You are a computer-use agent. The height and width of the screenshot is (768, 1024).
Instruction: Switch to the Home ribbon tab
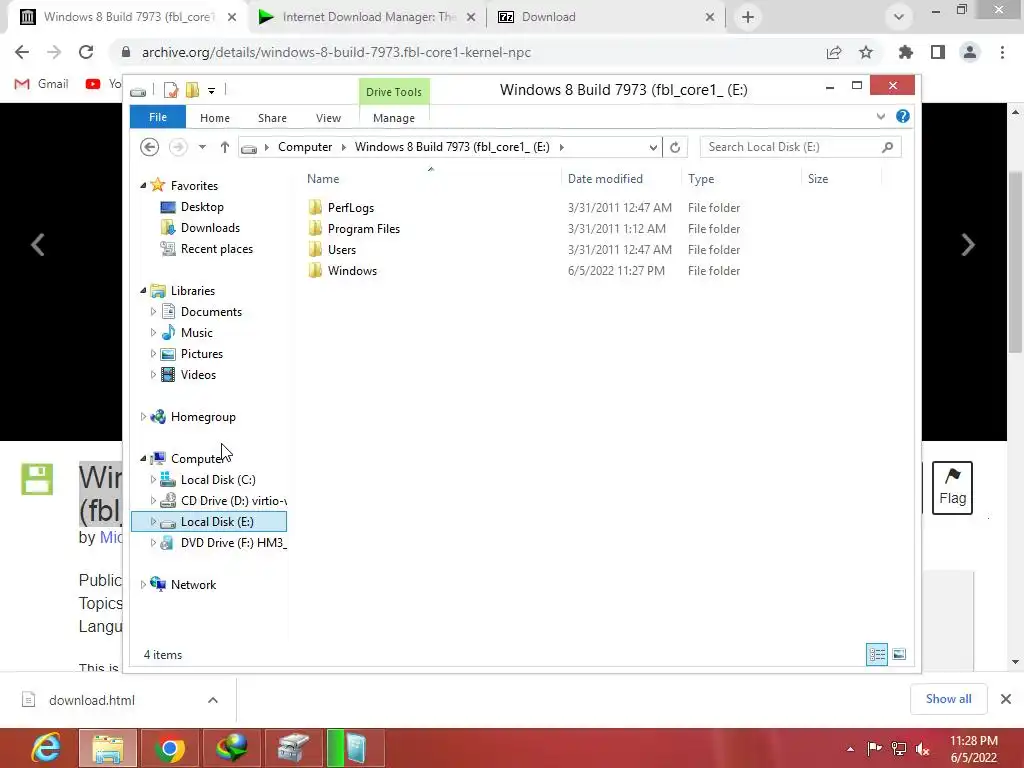pos(215,118)
